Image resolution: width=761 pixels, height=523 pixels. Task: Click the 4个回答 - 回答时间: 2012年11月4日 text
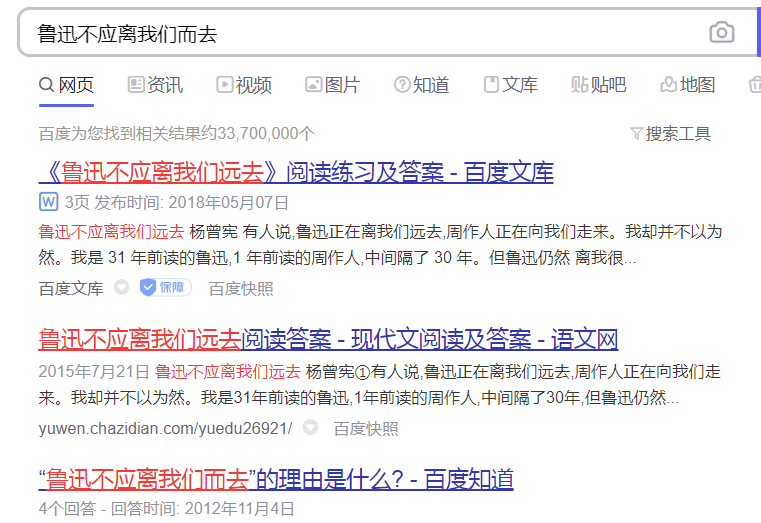[x=166, y=508]
